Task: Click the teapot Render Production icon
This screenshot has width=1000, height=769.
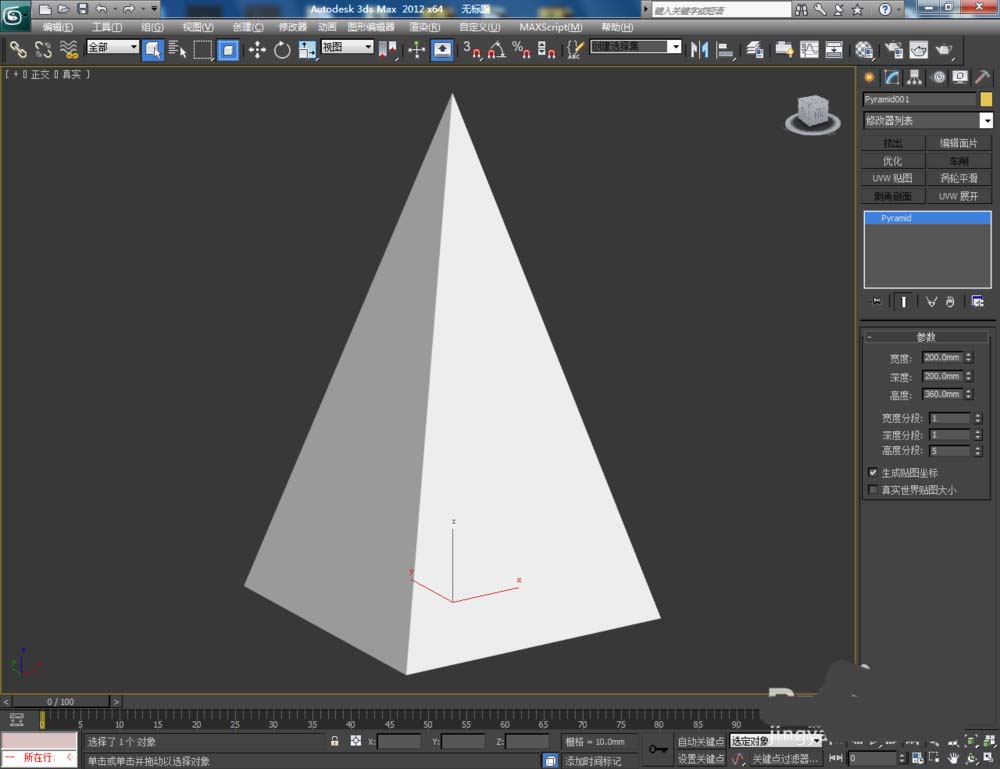Action: click(942, 49)
